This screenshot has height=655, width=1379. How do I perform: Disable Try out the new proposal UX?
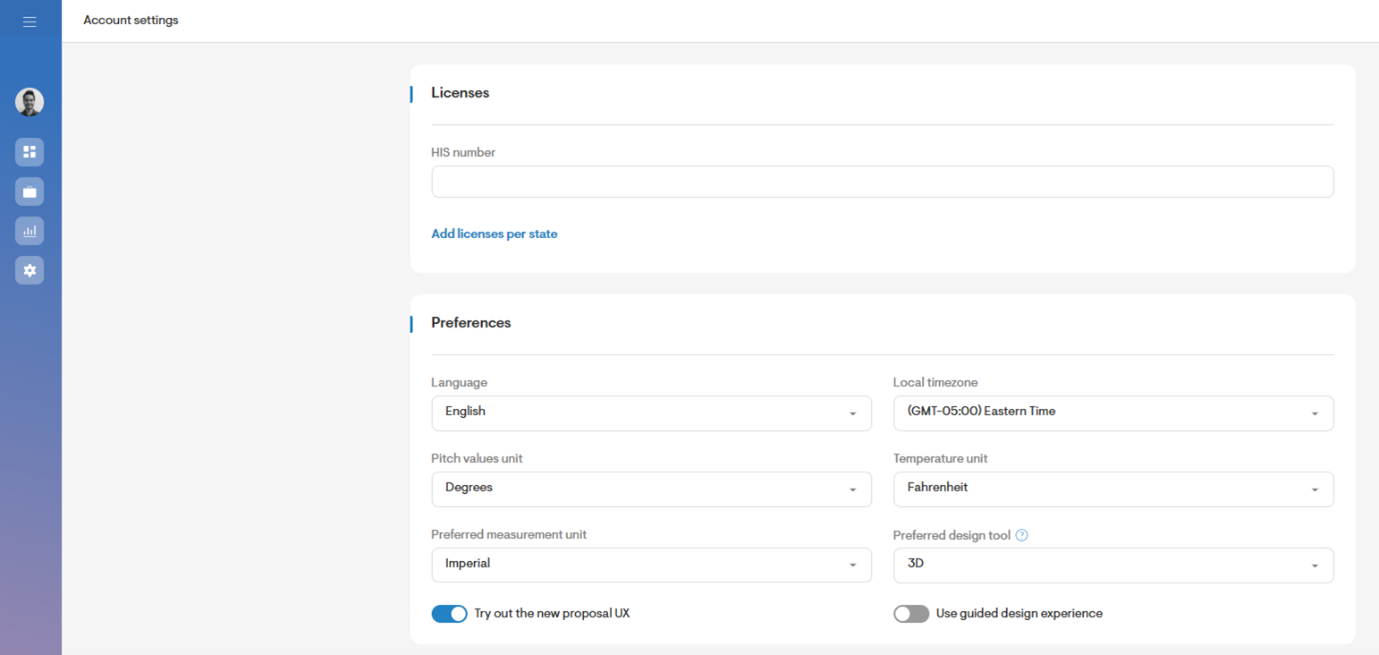[x=449, y=614]
